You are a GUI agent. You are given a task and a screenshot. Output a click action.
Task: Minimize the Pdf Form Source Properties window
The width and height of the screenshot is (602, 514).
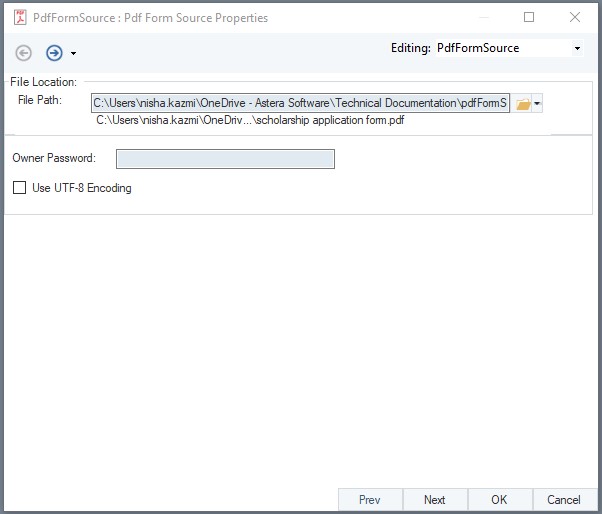(x=483, y=17)
